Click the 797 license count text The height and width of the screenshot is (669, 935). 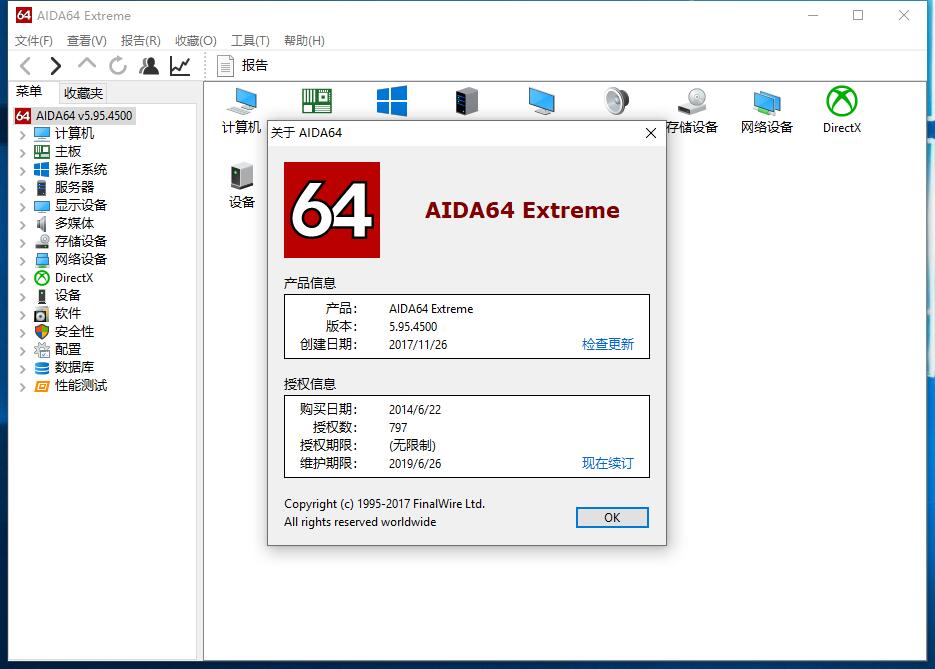point(398,428)
